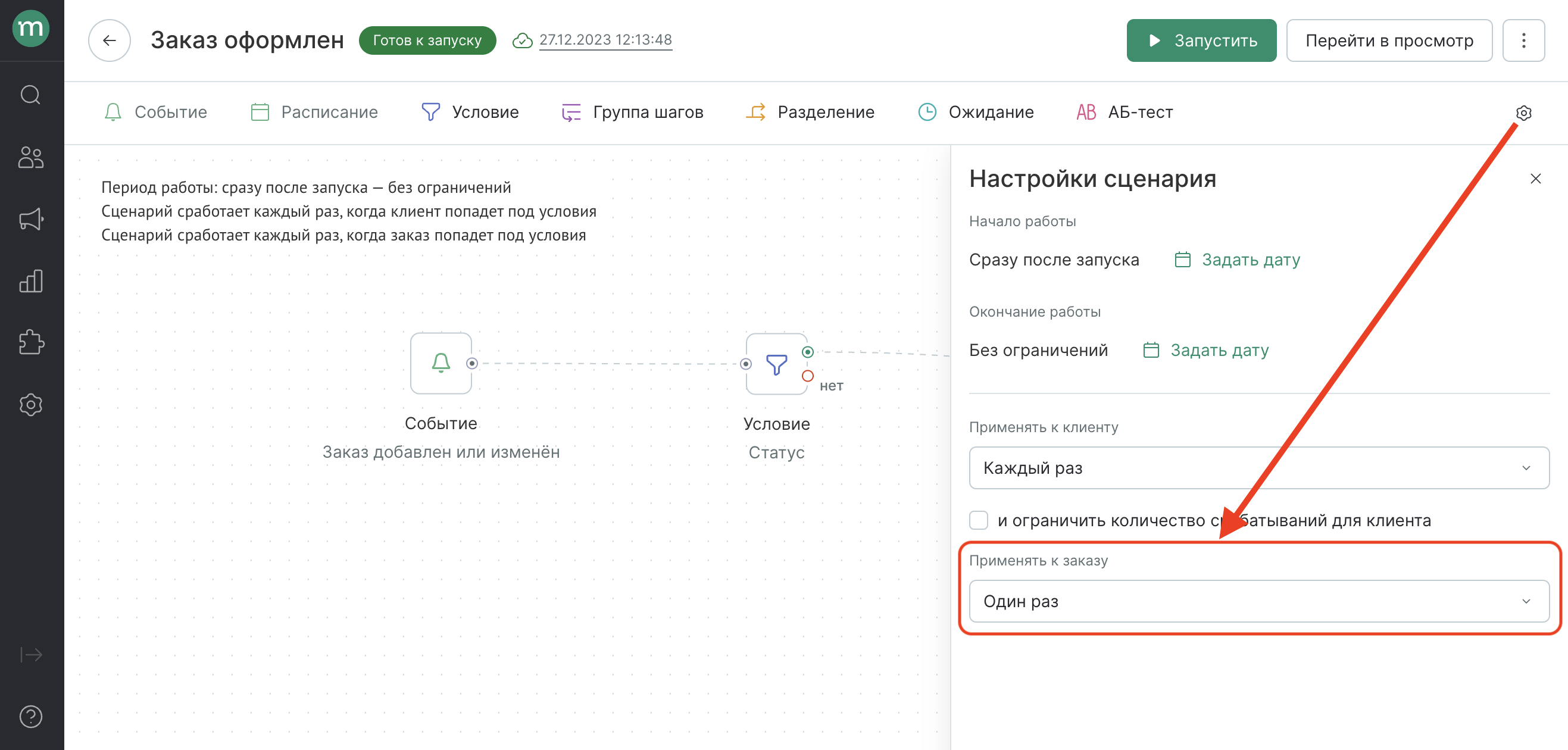Open search from the sidebar
Image resolution: width=1568 pixels, height=750 pixels.
pyautogui.click(x=31, y=95)
